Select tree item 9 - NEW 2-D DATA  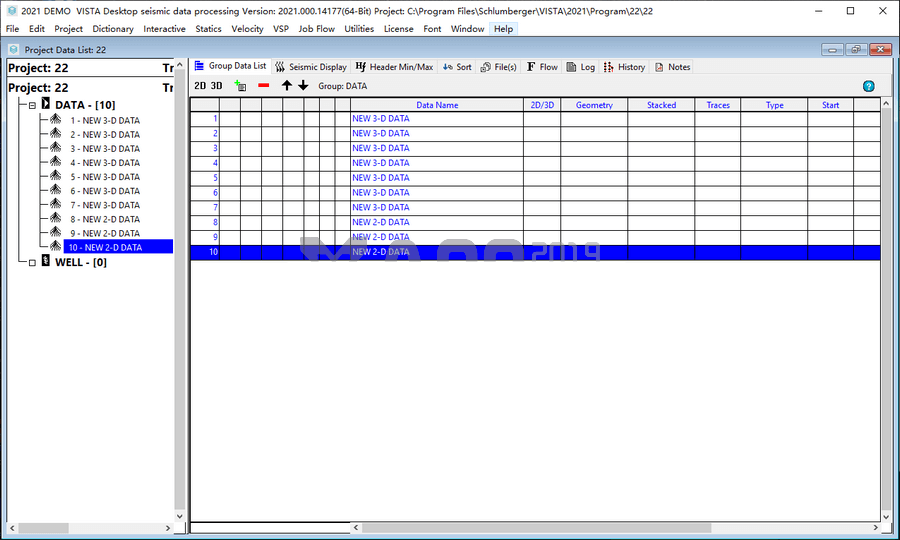[105, 234]
